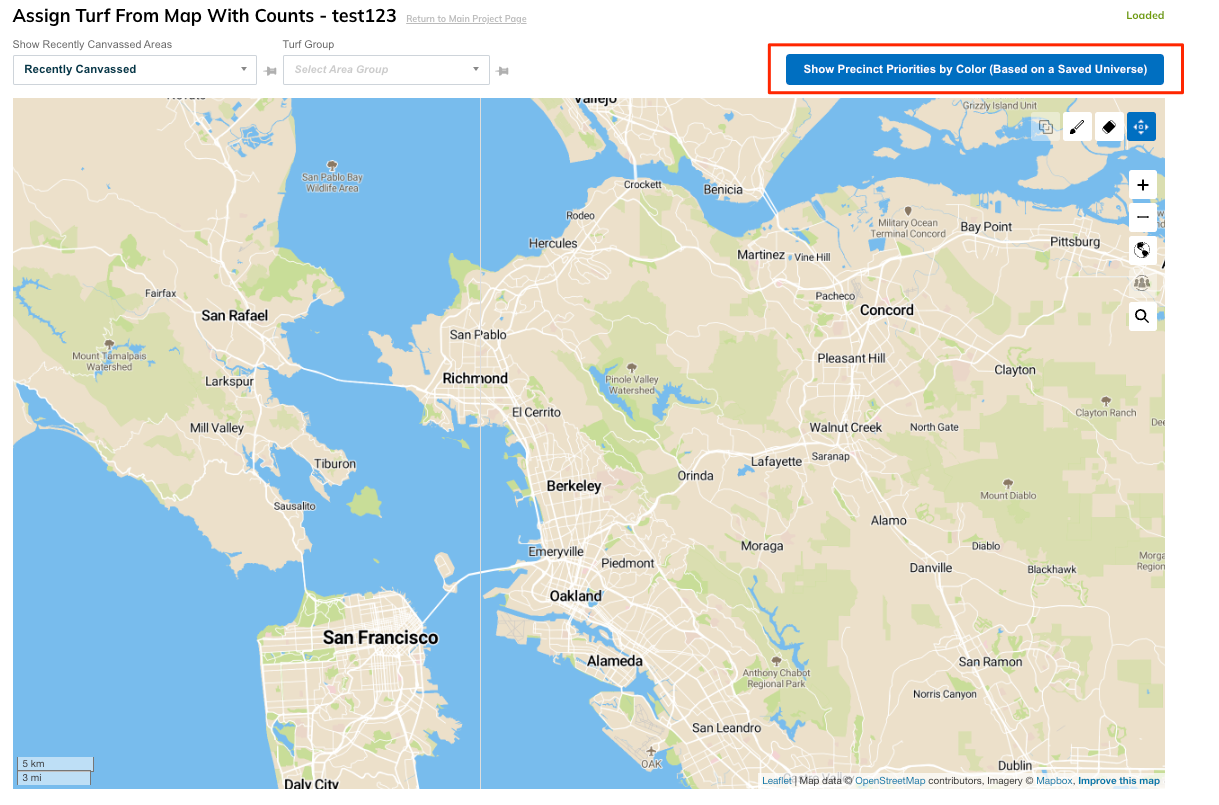Click pin icon beside Turf Group dropdown
Screen dimensions: 1219x805
pos(503,70)
